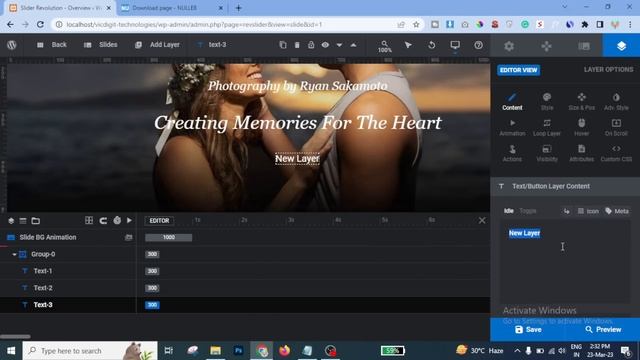This screenshot has height=360, width=640.
Task: Select 'Creating Memories For The Heart' headline
Action: tap(298, 123)
